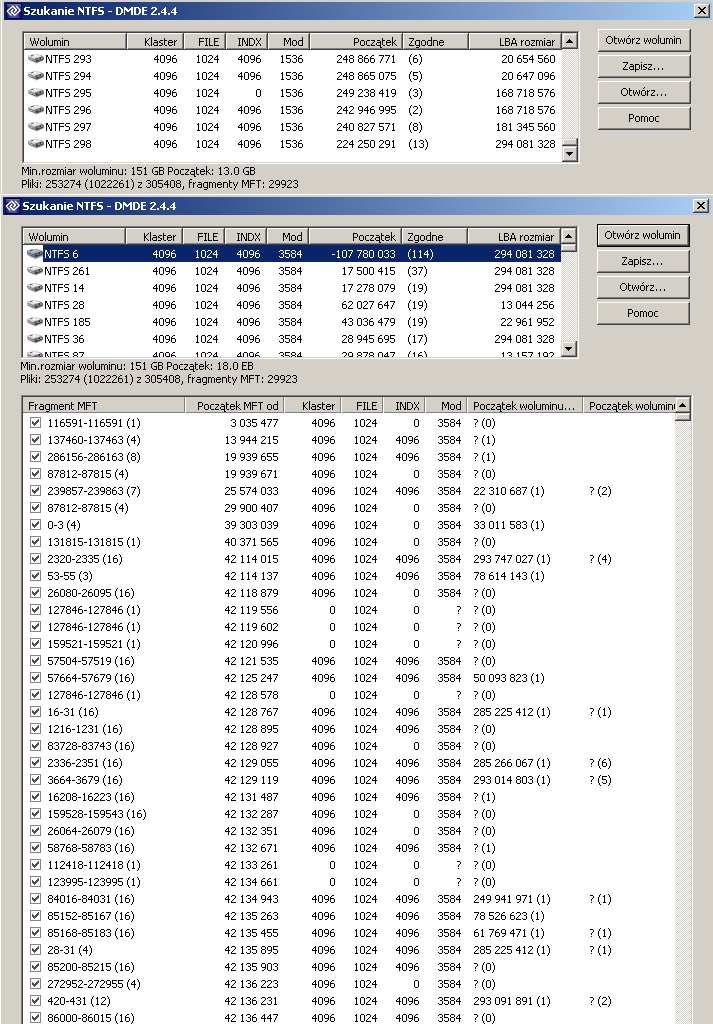Image resolution: width=713 pixels, height=1024 pixels.
Task: Uncheck MFT fragment 2320-2335 (16)
Action: tap(35, 558)
